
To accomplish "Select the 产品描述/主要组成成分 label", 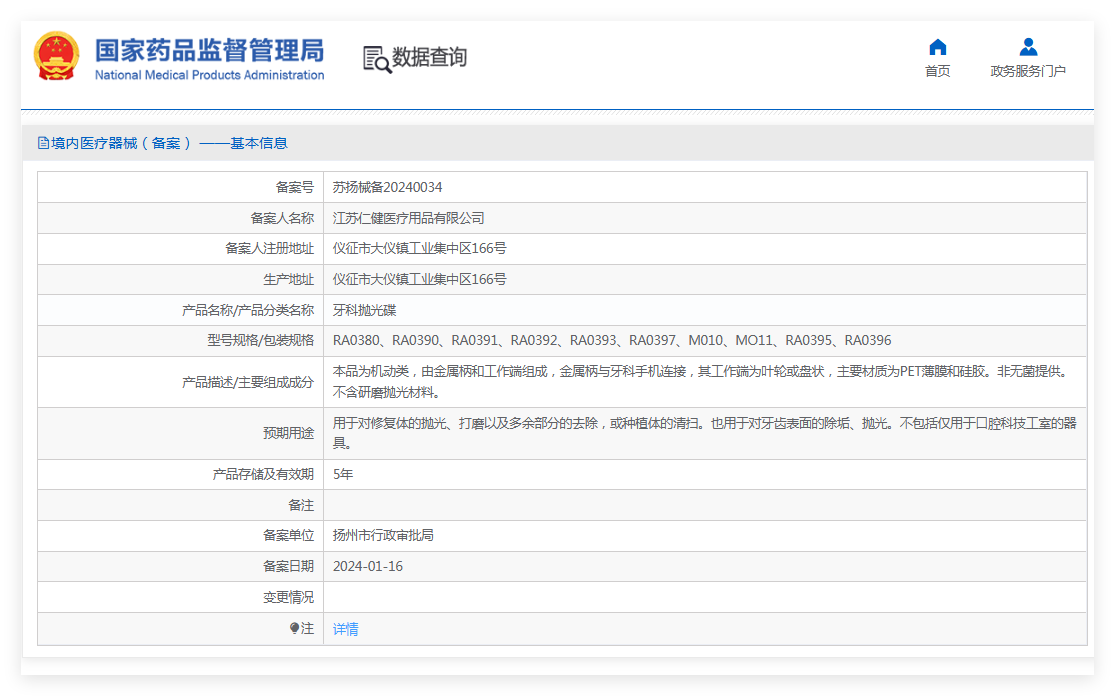I will 248,382.
